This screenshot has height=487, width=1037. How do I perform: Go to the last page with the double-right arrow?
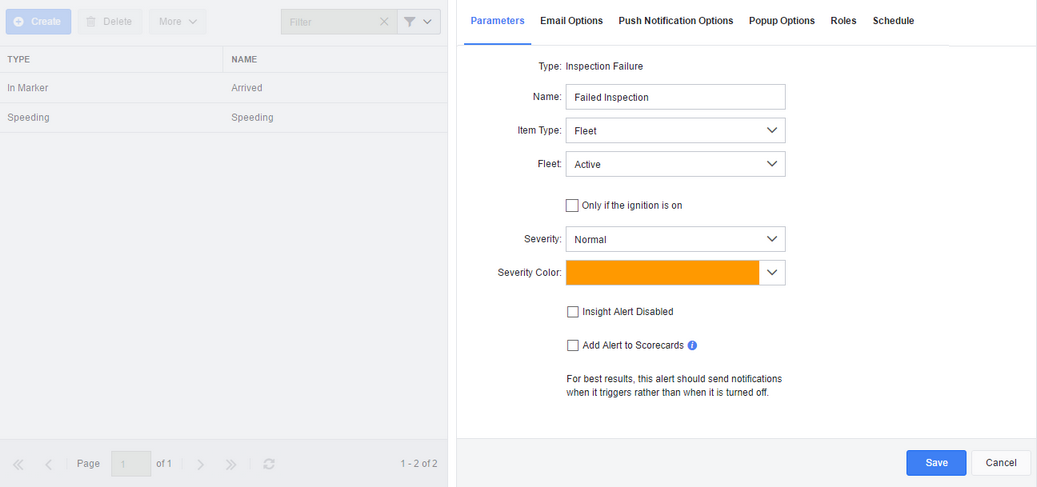[x=231, y=465]
